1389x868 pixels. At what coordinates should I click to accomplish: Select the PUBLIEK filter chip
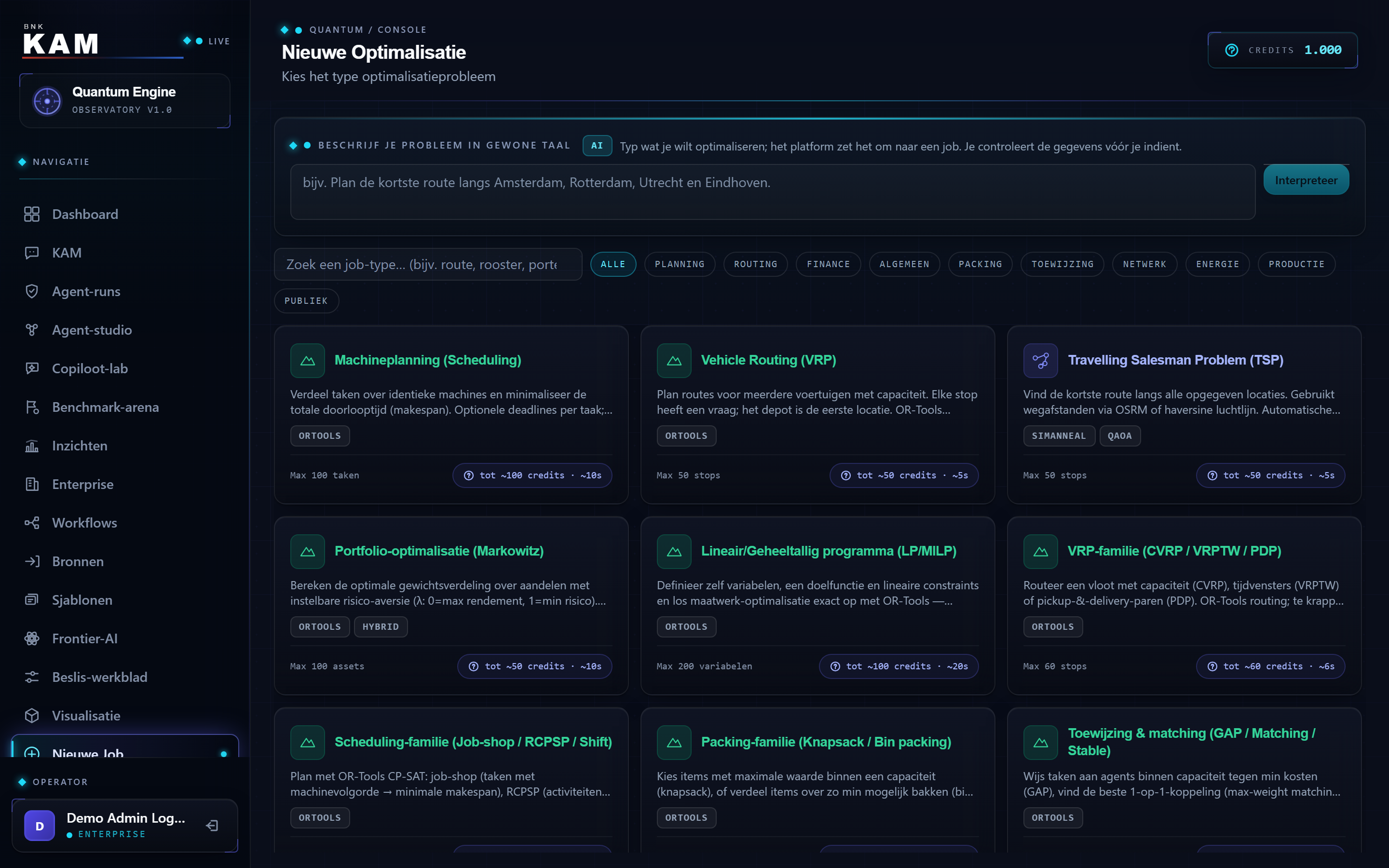pos(306,301)
